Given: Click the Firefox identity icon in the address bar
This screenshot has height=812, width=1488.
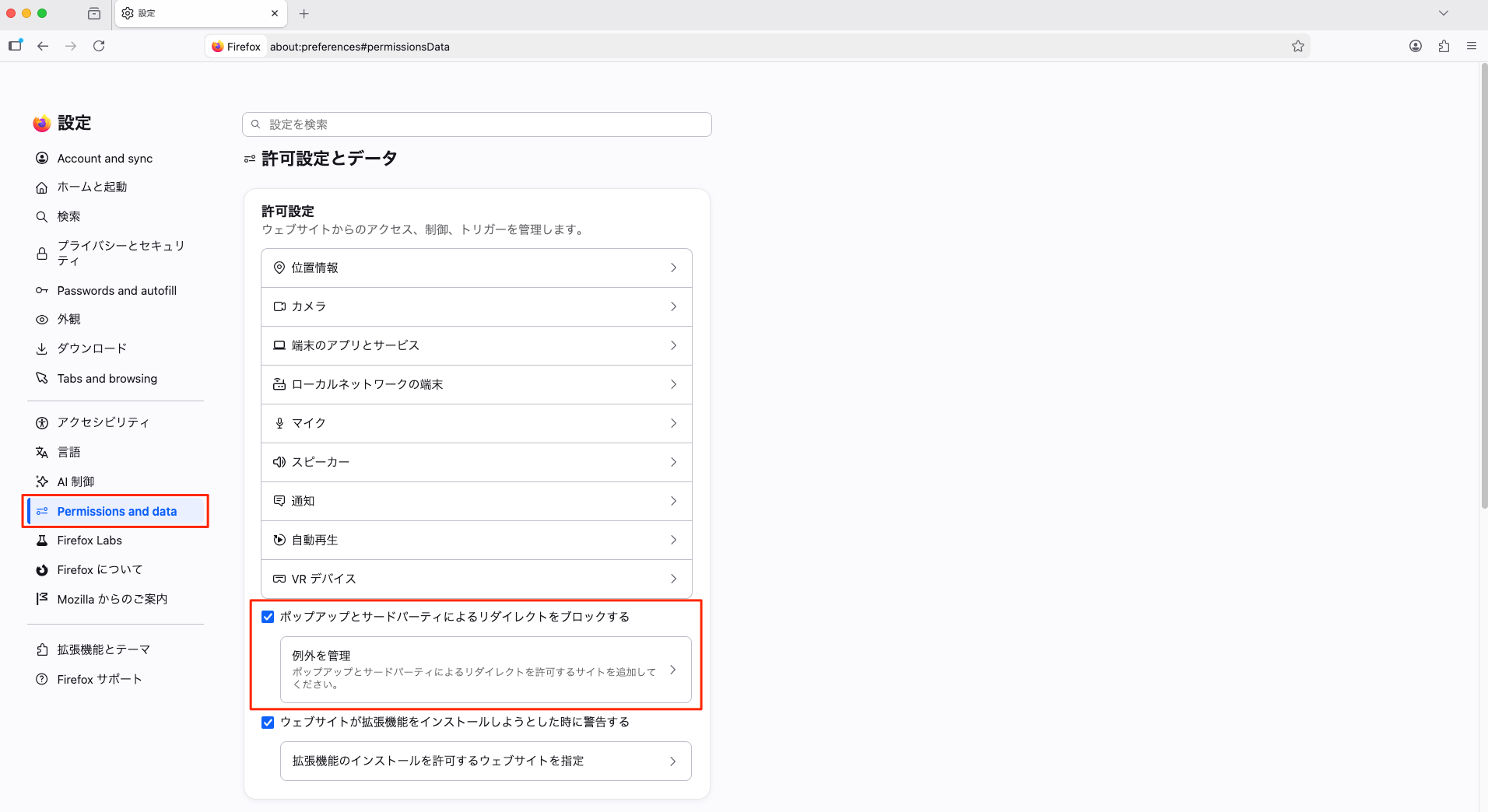Looking at the screenshot, I should coord(218,47).
